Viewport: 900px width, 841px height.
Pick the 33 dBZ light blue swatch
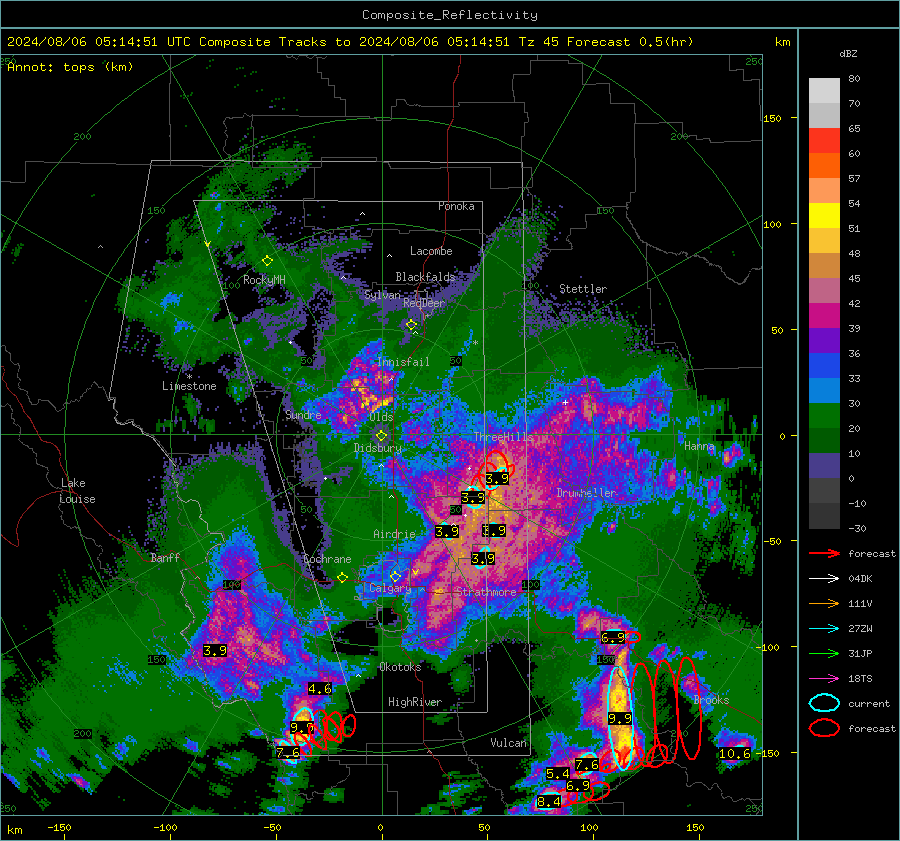(824, 390)
